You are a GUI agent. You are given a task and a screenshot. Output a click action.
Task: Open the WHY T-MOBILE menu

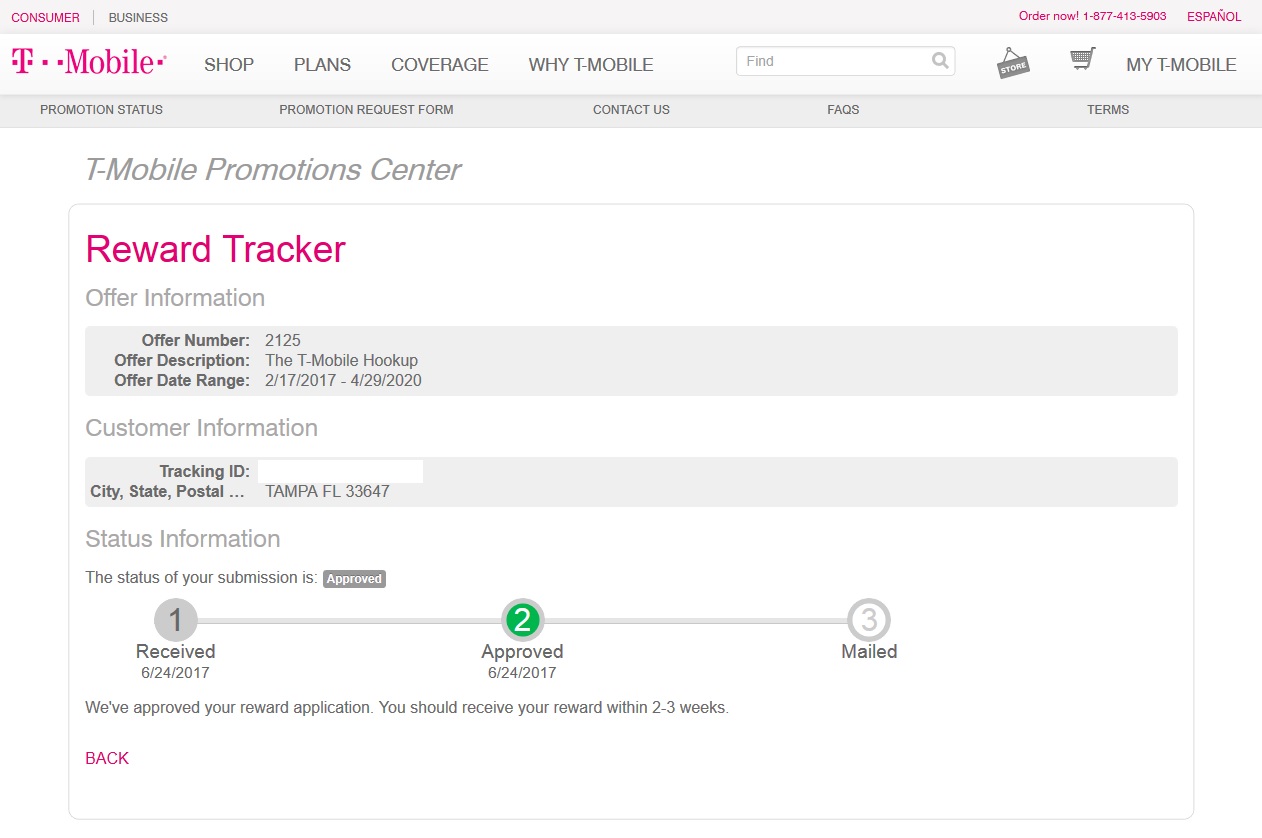point(591,65)
